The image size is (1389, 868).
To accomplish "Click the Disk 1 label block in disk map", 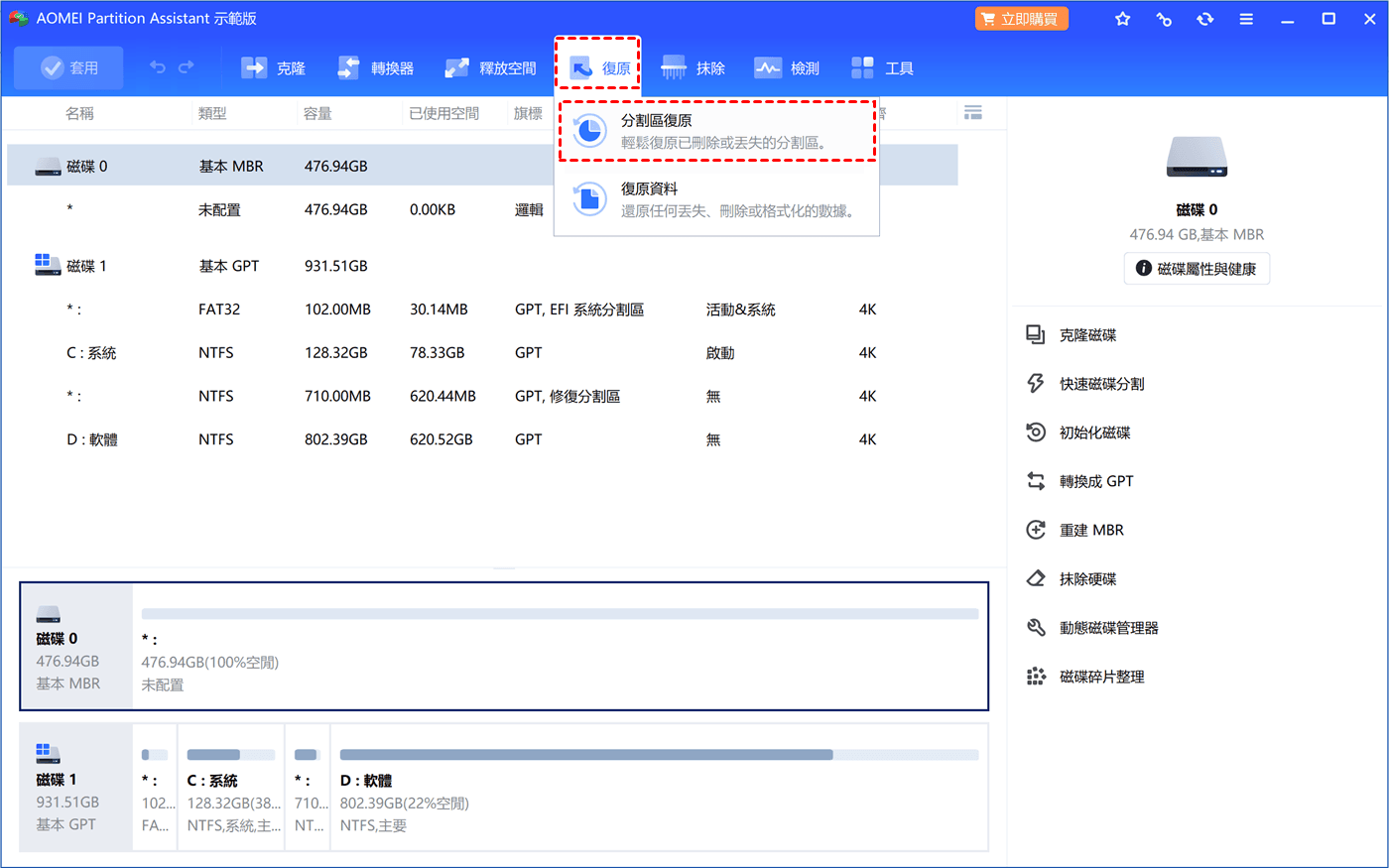I will click(x=76, y=788).
